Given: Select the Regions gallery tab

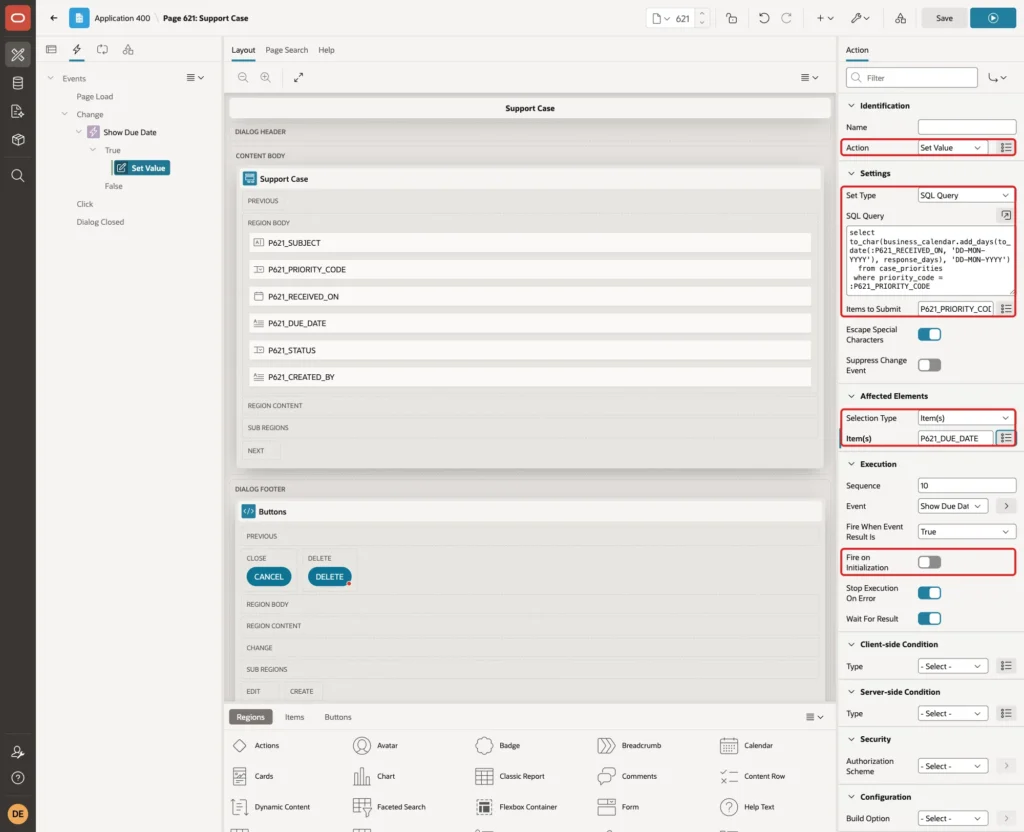Looking at the screenshot, I should [250, 717].
